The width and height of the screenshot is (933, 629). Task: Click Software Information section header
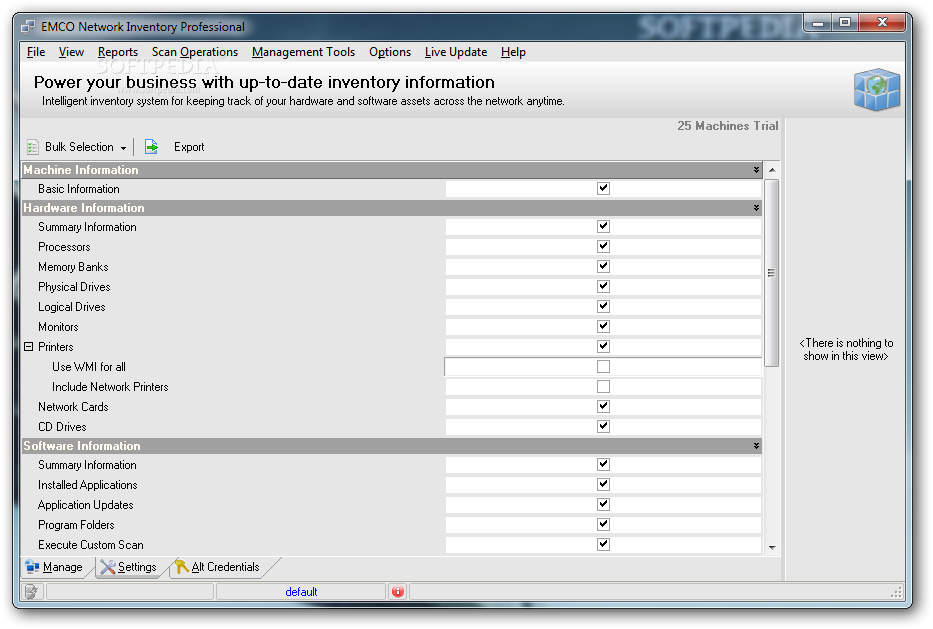(392, 446)
